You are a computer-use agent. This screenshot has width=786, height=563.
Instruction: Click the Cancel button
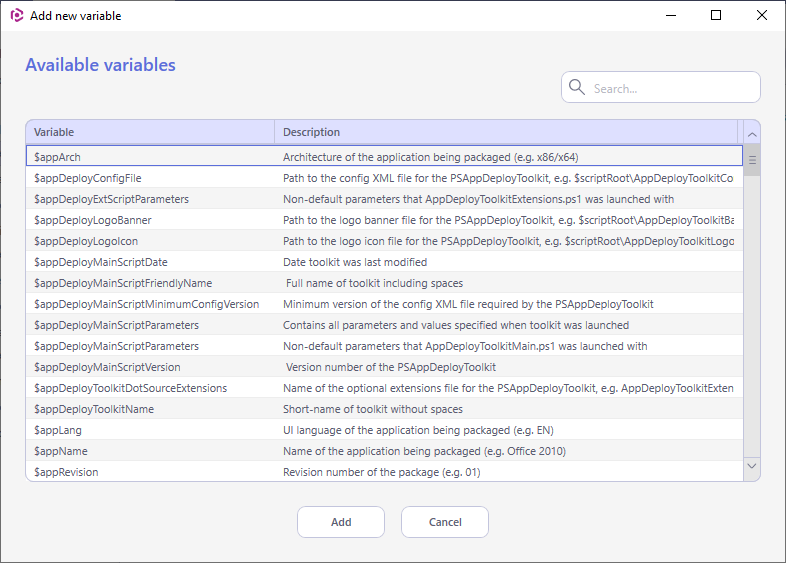[x=445, y=522]
